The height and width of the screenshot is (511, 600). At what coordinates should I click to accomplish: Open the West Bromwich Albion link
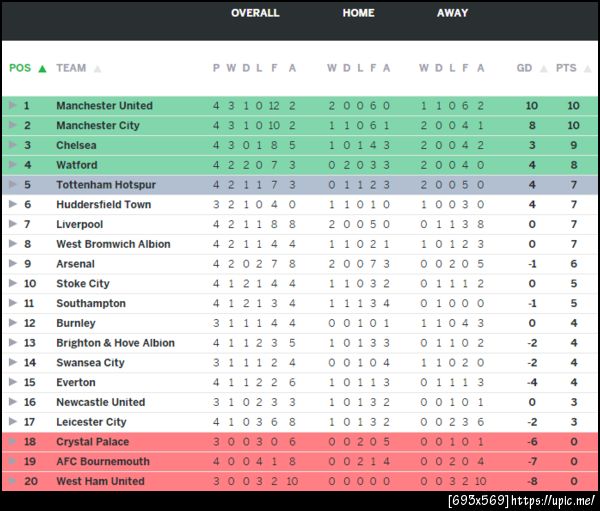(x=113, y=244)
